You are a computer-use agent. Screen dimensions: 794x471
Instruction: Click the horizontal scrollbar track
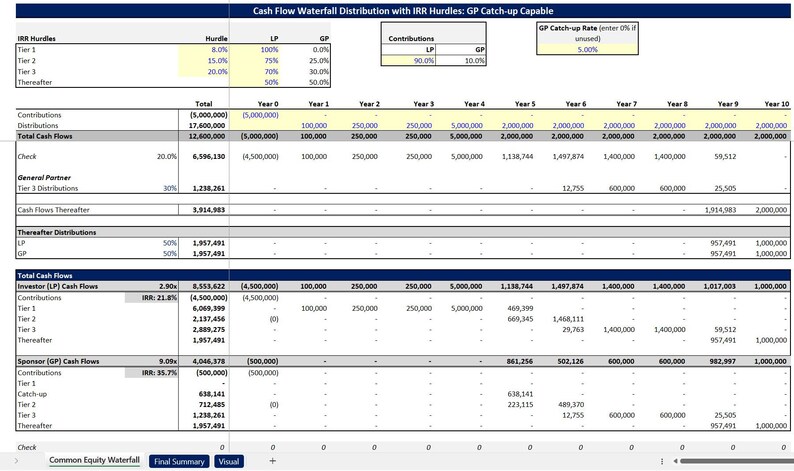(737, 461)
